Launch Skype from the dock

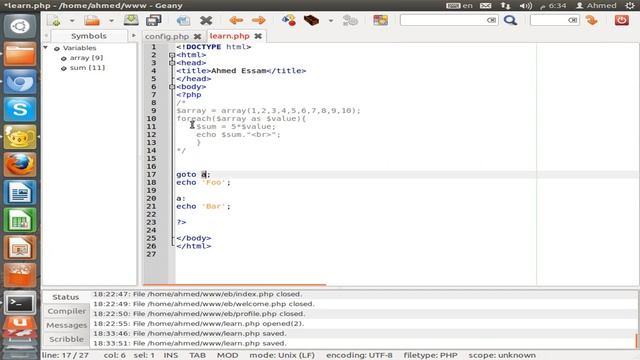pos(20,109)
